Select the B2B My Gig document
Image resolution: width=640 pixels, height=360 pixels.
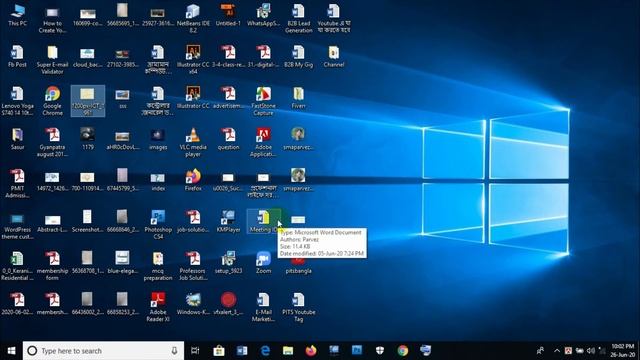coord(298,56)
